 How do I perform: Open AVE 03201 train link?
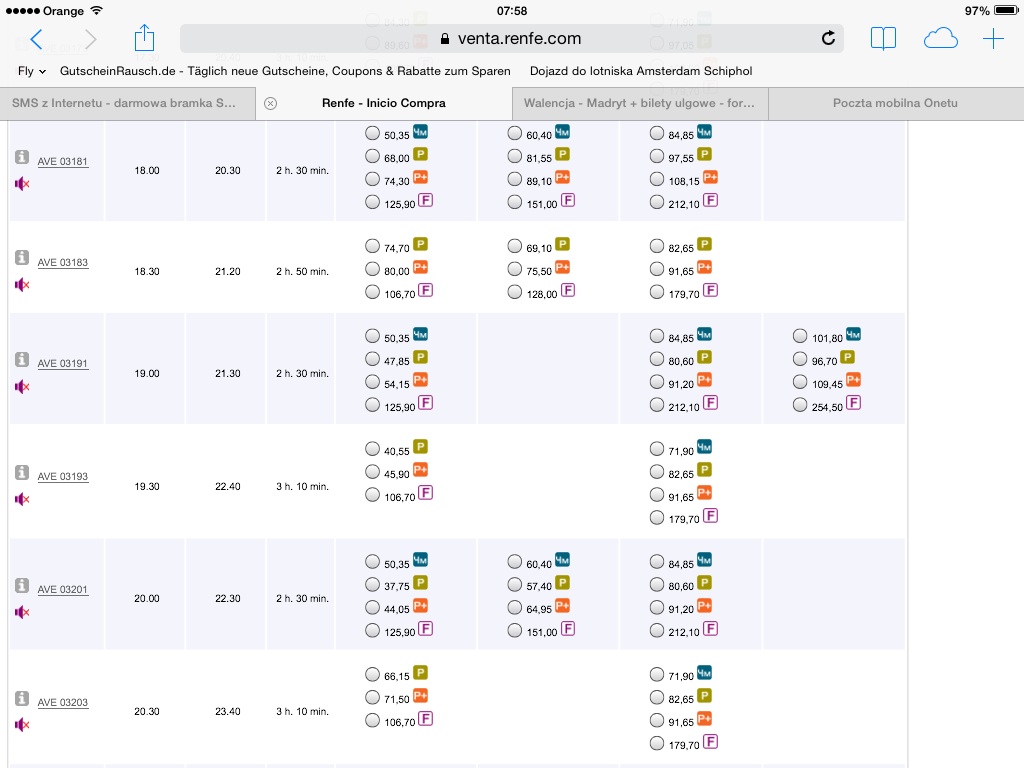pos(63,590)
